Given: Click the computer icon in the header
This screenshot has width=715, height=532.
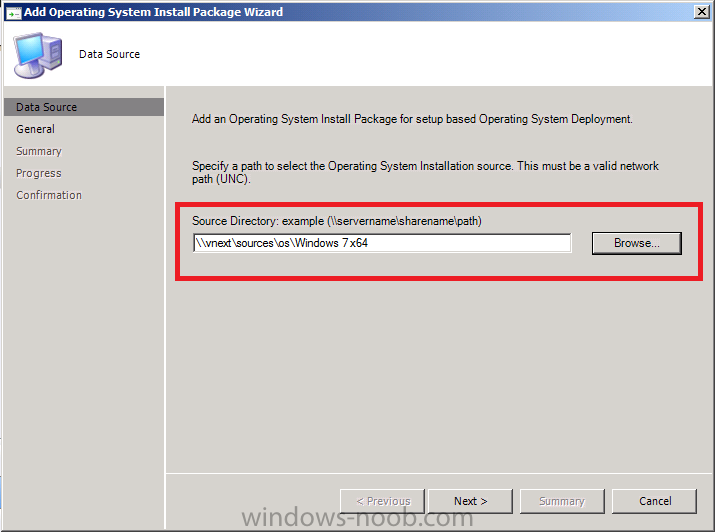Looking at the screenshot, I should [37, 56].
